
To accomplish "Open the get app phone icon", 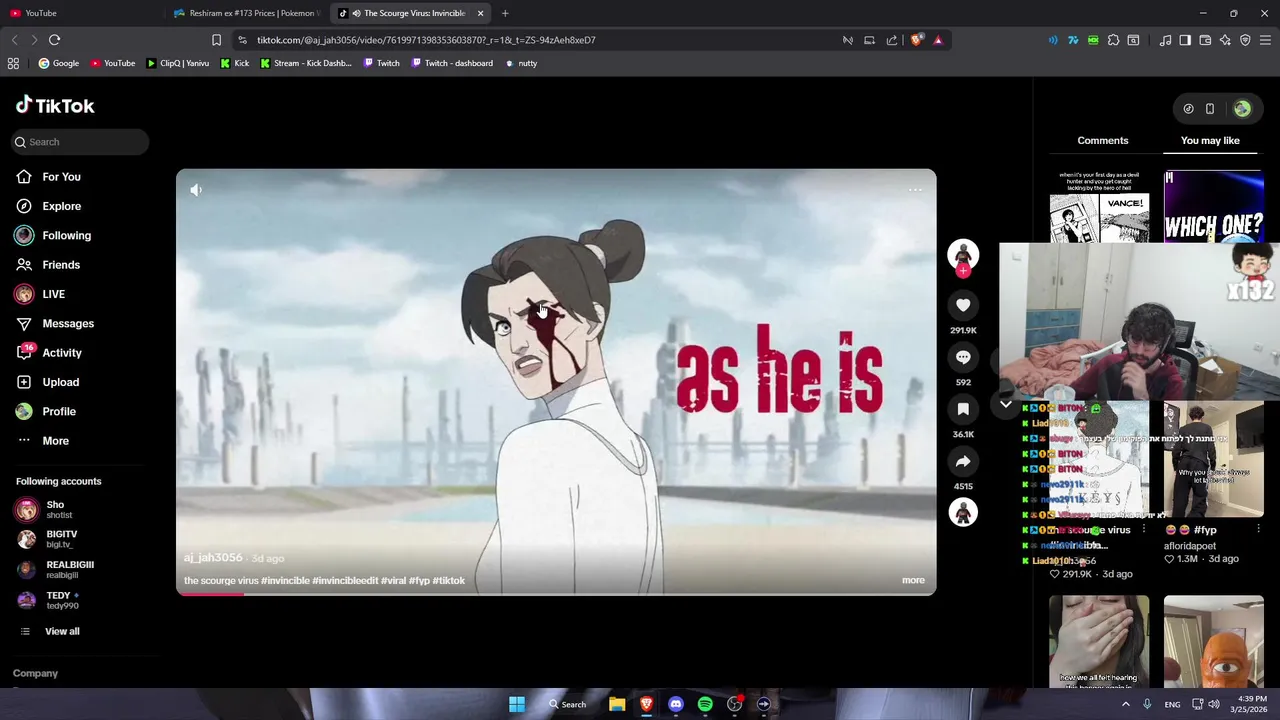I will [x=1210, y=109].
